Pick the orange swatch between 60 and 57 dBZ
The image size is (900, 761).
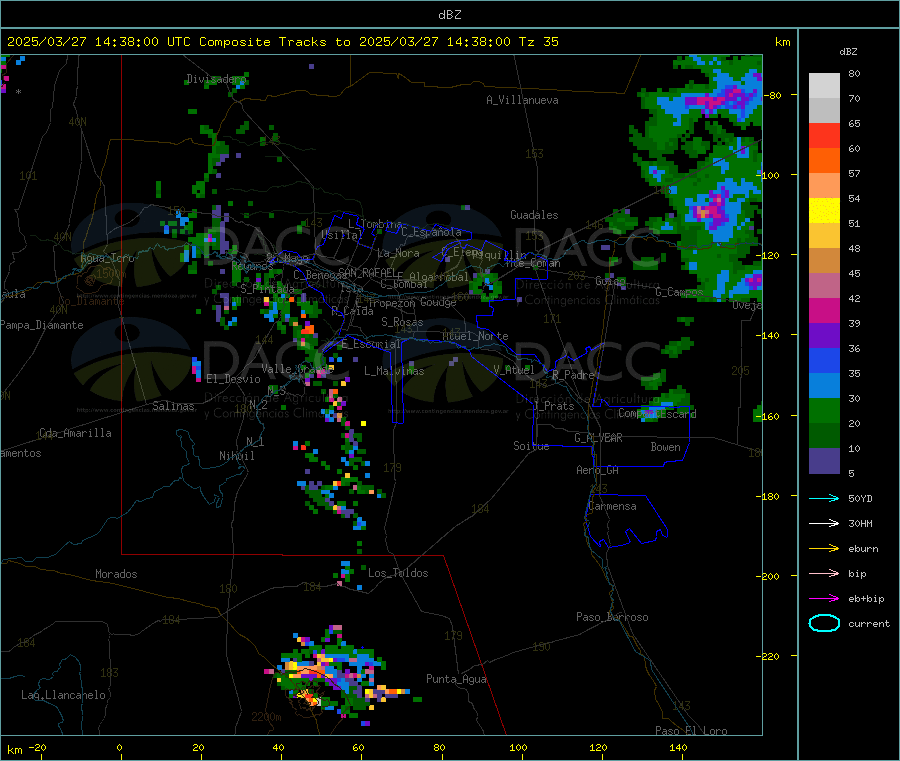(x=824, y=161)
